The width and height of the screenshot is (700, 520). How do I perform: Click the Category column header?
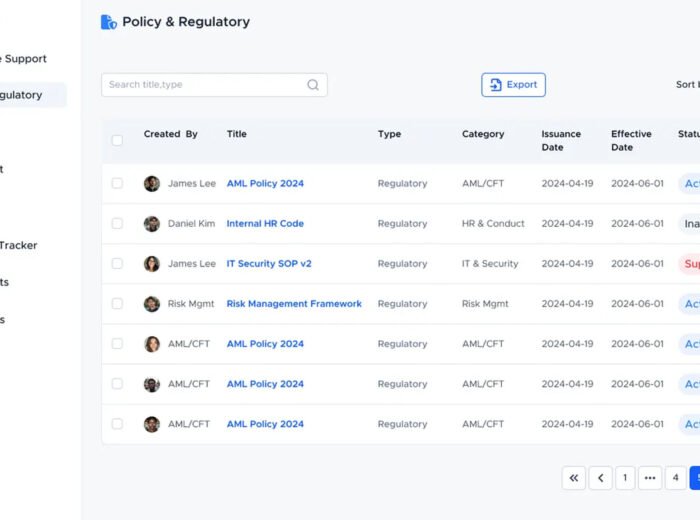483,134
